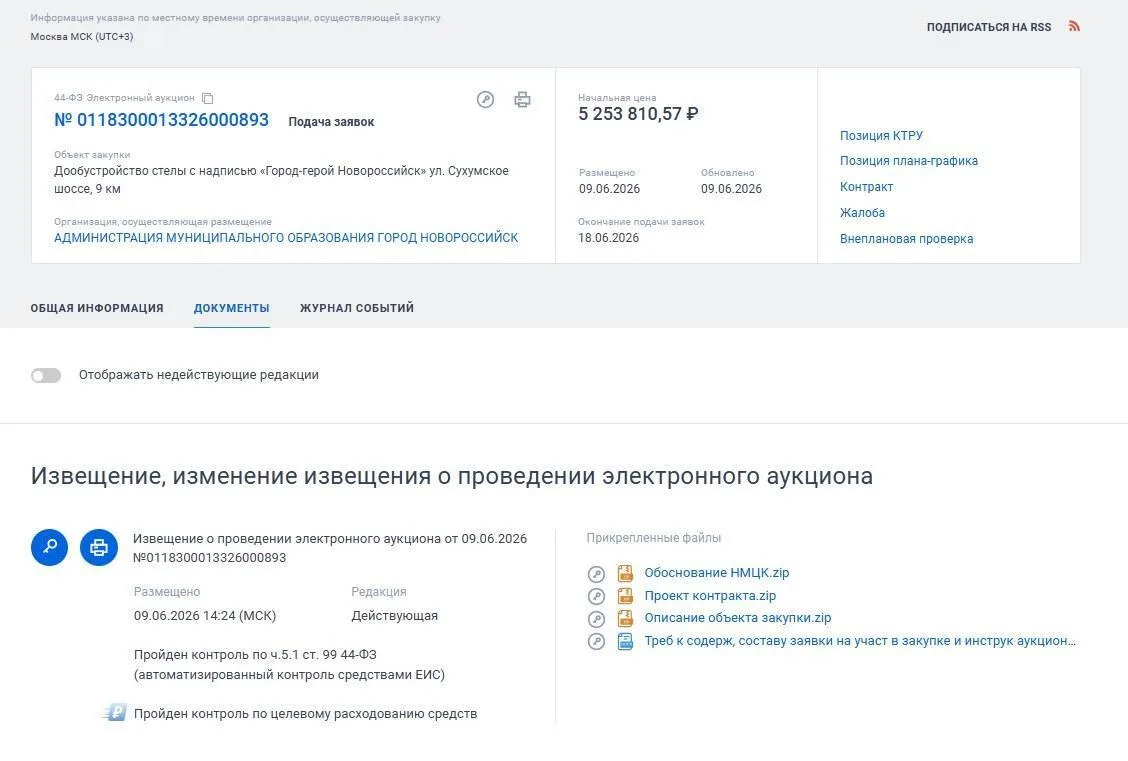The height and width of the screenshot is (761, 1128).
Task: Click Подача заявок status text
Action: 331,122
